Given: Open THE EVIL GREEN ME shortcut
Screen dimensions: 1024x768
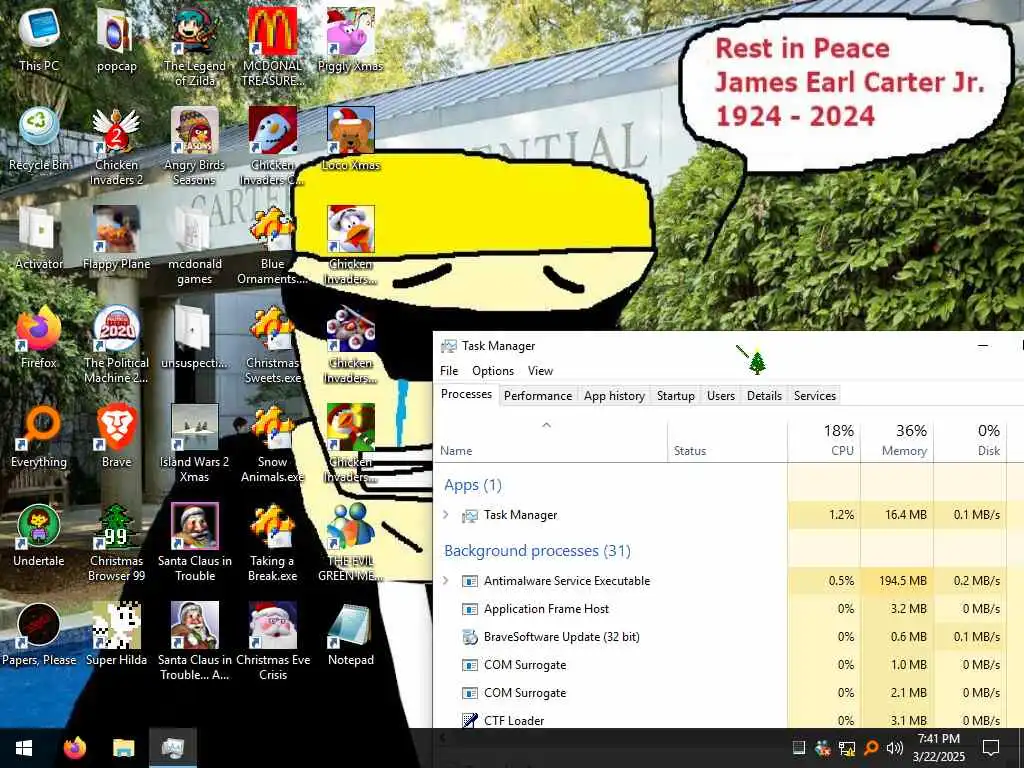Looking at the screenshot, I should (351, 542).
